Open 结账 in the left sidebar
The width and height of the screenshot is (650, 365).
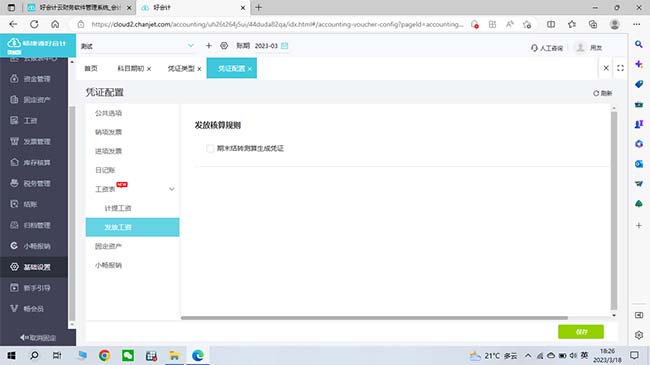[30, 204]
